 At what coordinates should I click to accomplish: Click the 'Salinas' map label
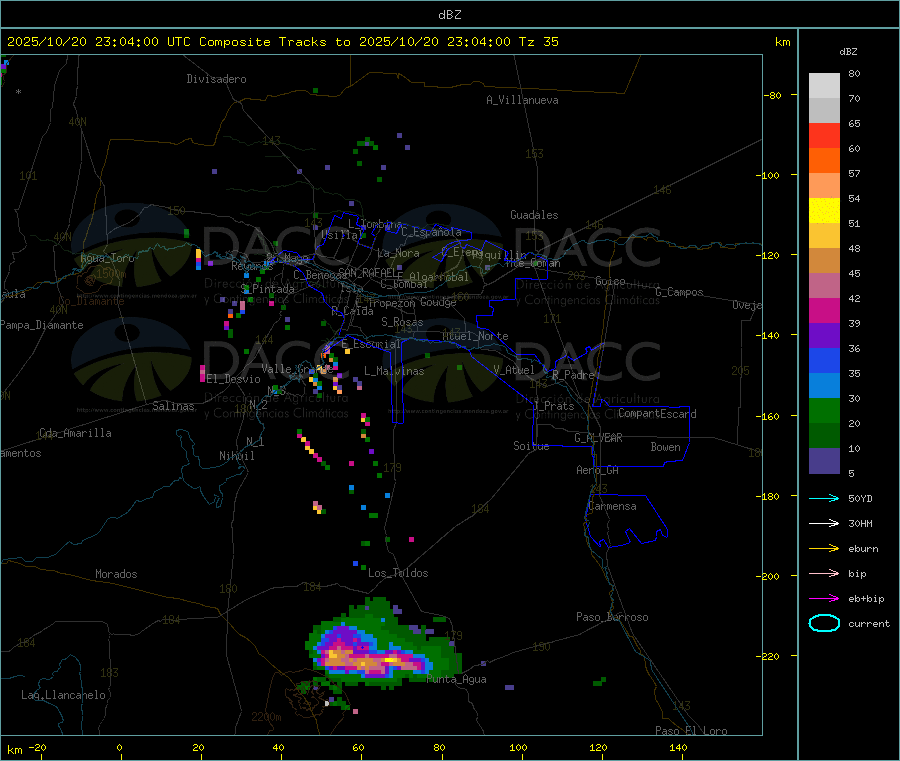click(173, 406)
